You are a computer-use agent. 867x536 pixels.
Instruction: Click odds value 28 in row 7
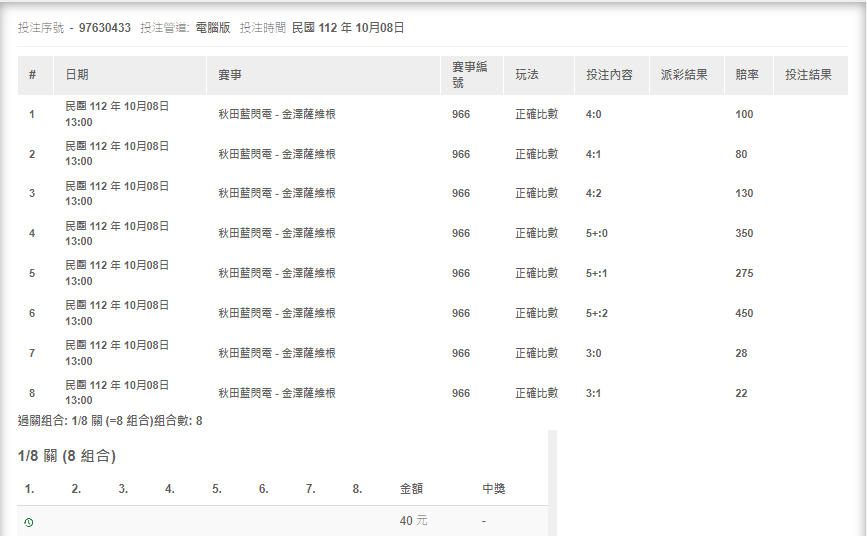pyautogui.click(x=741, y=353)
